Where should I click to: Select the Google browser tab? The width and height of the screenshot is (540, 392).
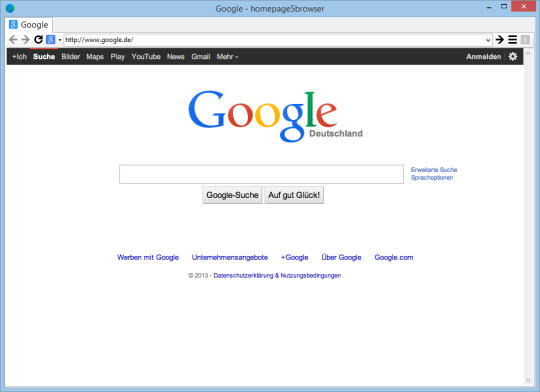coord(29,25)
